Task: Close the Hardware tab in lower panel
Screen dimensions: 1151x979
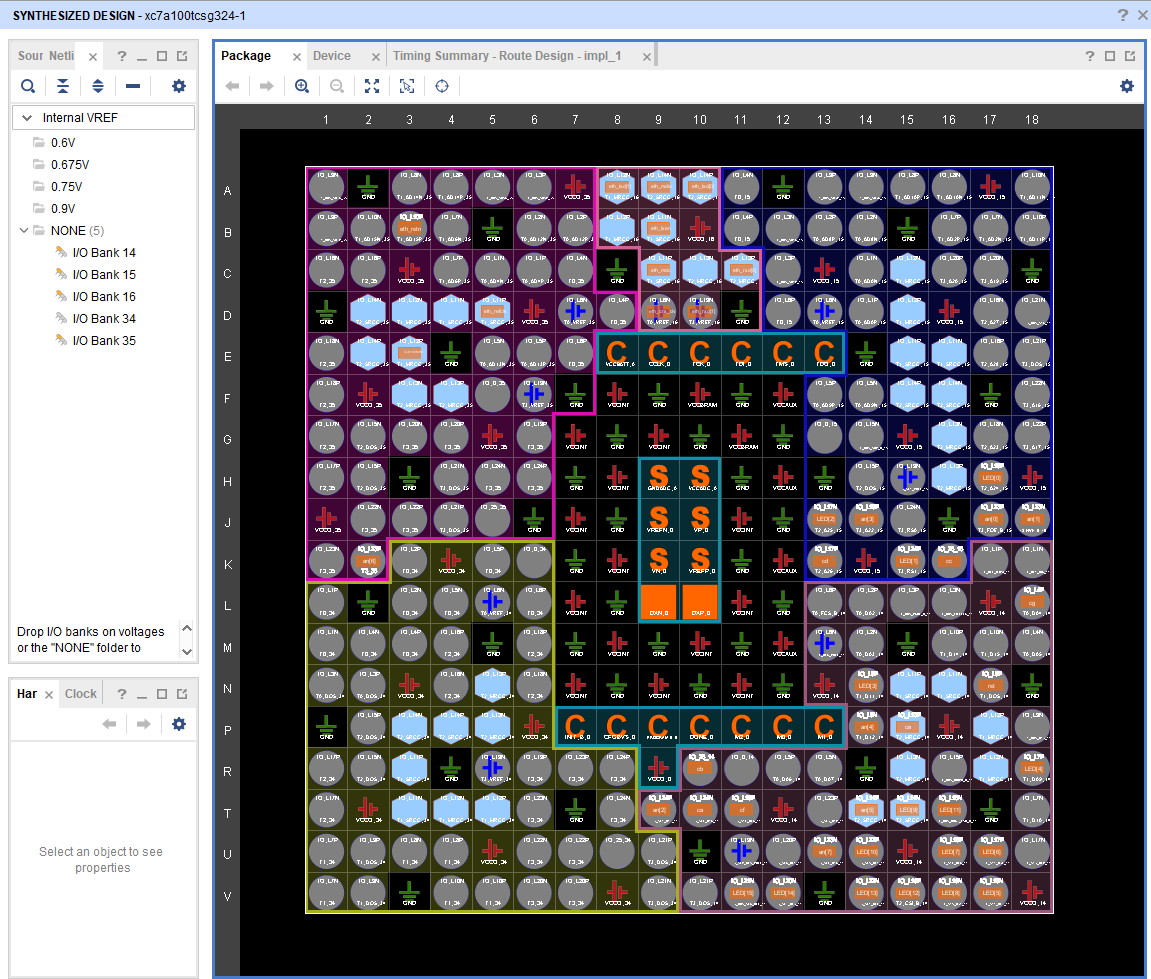Action: pos(48,695)
